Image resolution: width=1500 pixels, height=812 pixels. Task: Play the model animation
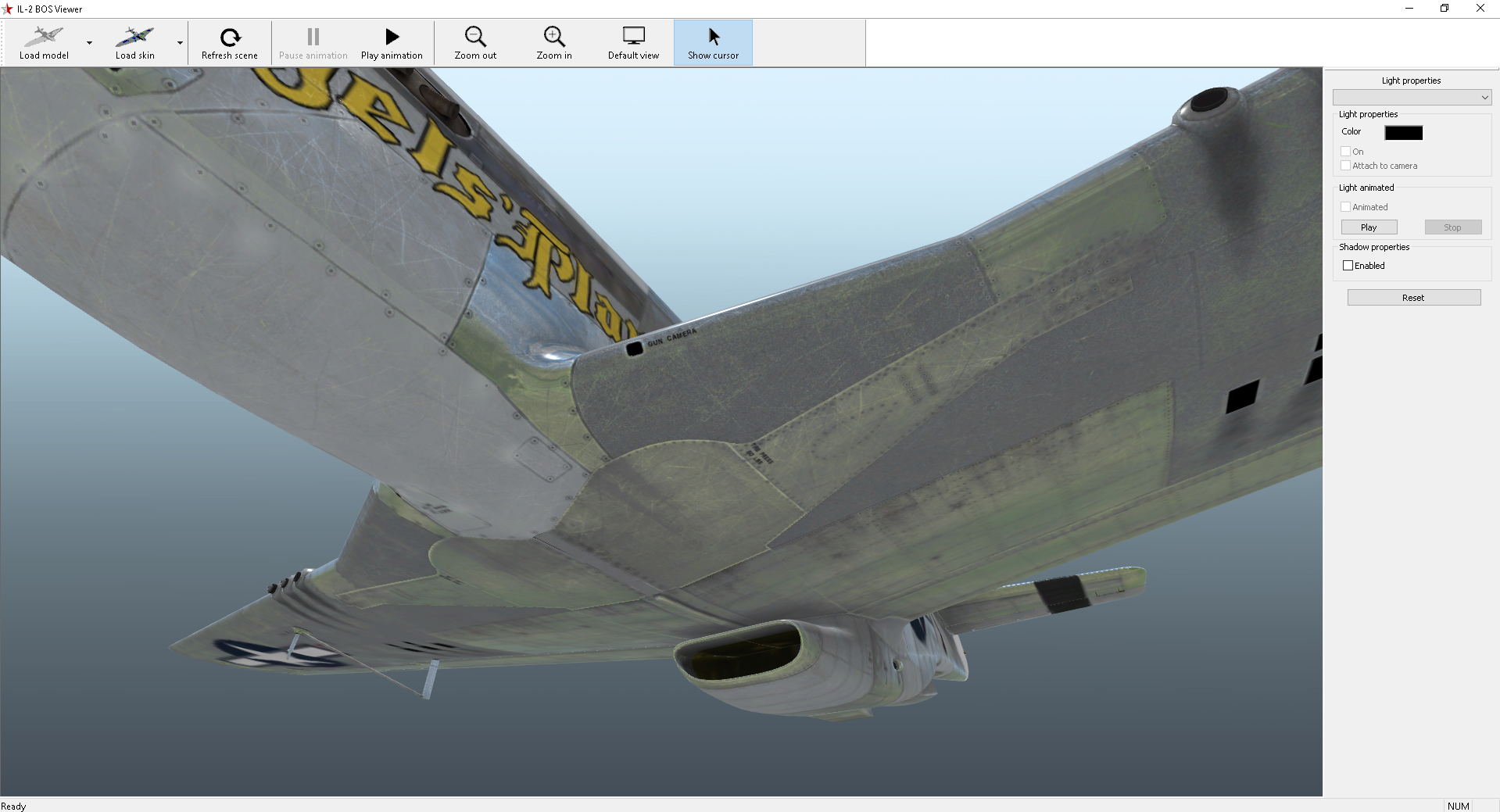pos(392,43)
